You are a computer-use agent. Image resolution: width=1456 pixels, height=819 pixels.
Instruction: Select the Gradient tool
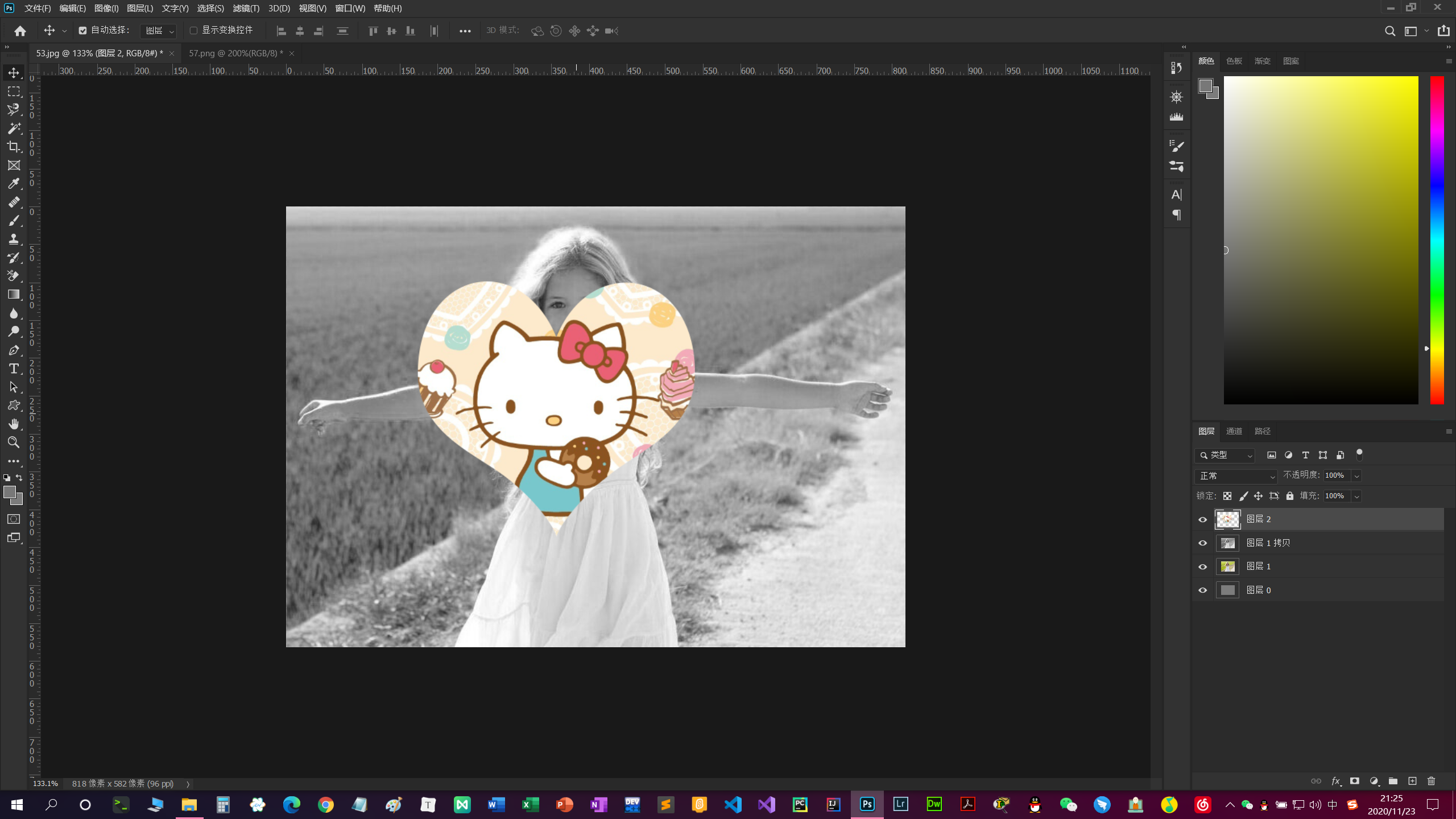click(x=14, y=295)
